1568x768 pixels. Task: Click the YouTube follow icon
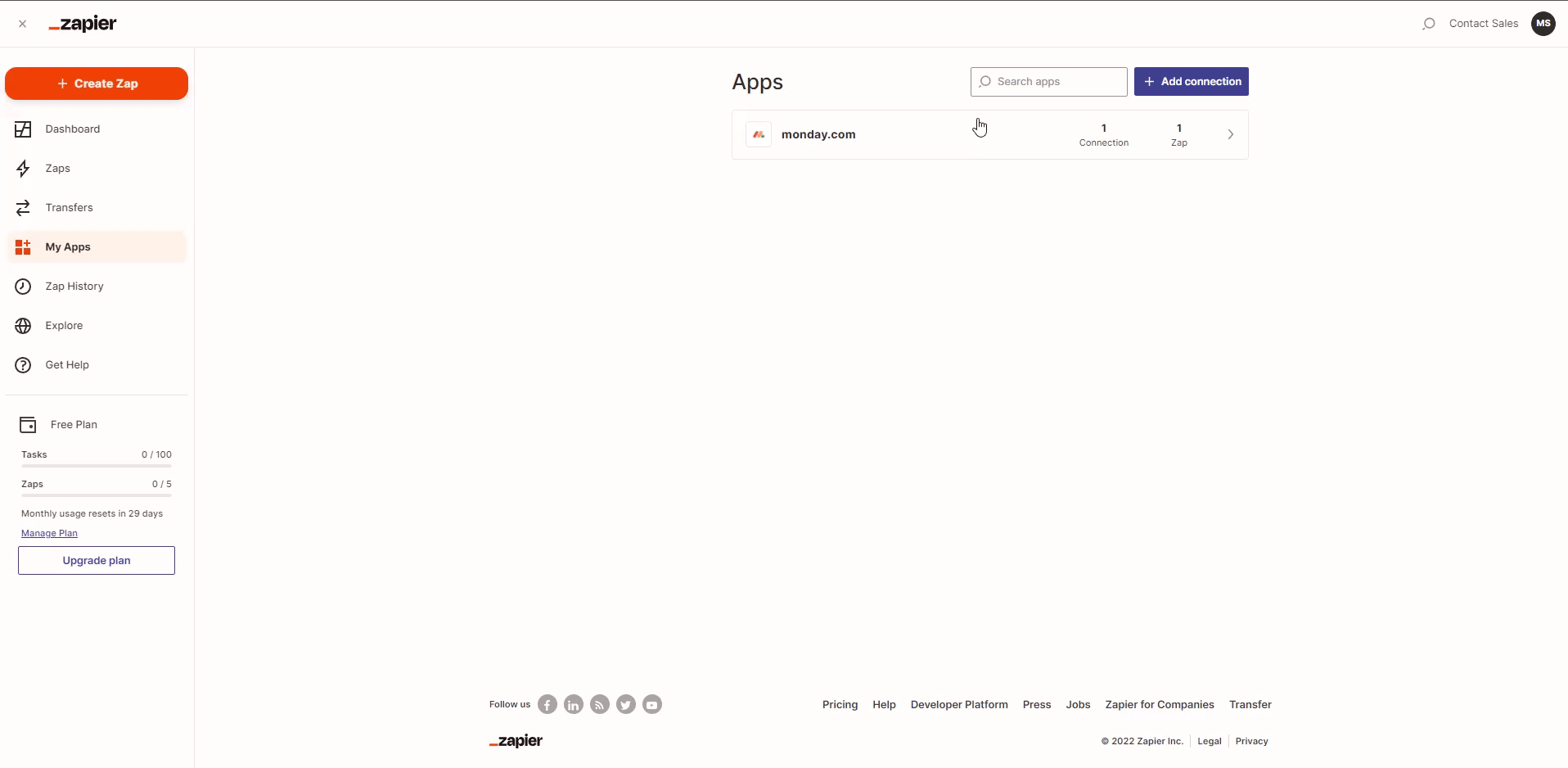[x=652, y=705]
